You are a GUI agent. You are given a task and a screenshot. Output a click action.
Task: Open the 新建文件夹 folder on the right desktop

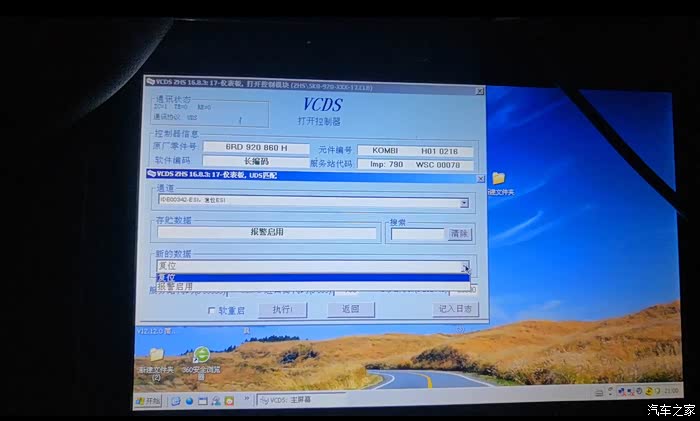pyautogui.click(x=498, y=178)
